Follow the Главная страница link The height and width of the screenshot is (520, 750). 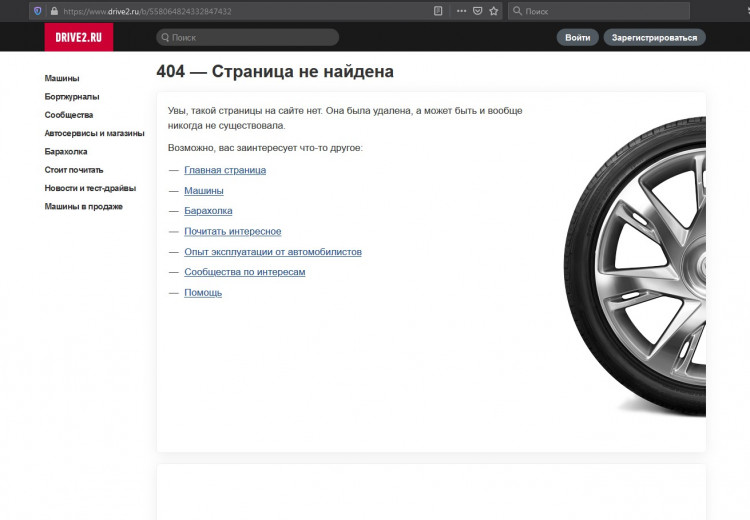225,170
